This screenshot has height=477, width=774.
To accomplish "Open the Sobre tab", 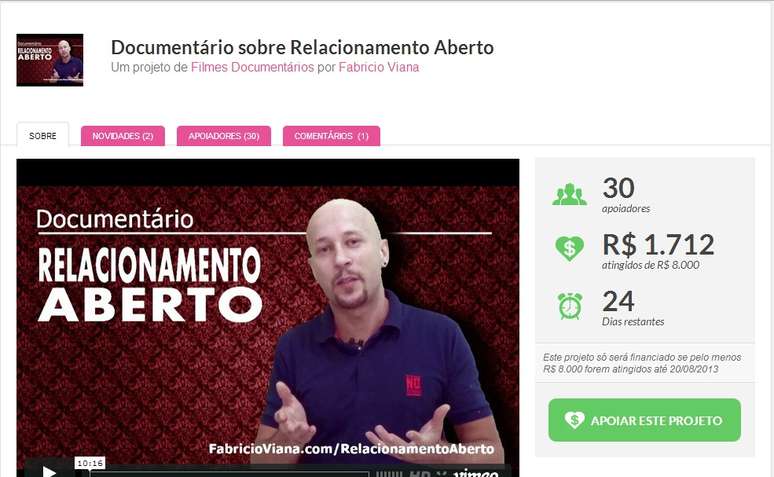I will (42, 135).
